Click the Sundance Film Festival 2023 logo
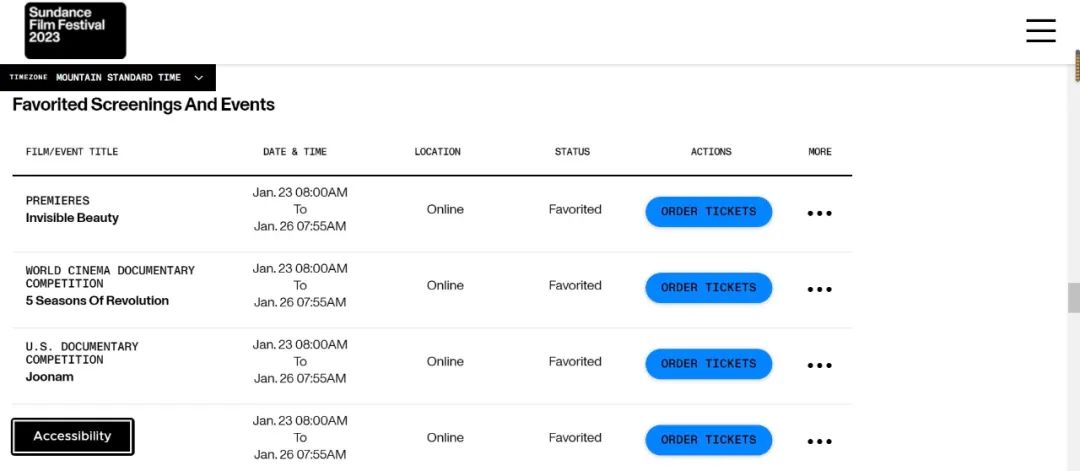The image size is (1080, 471). (75, 30)
